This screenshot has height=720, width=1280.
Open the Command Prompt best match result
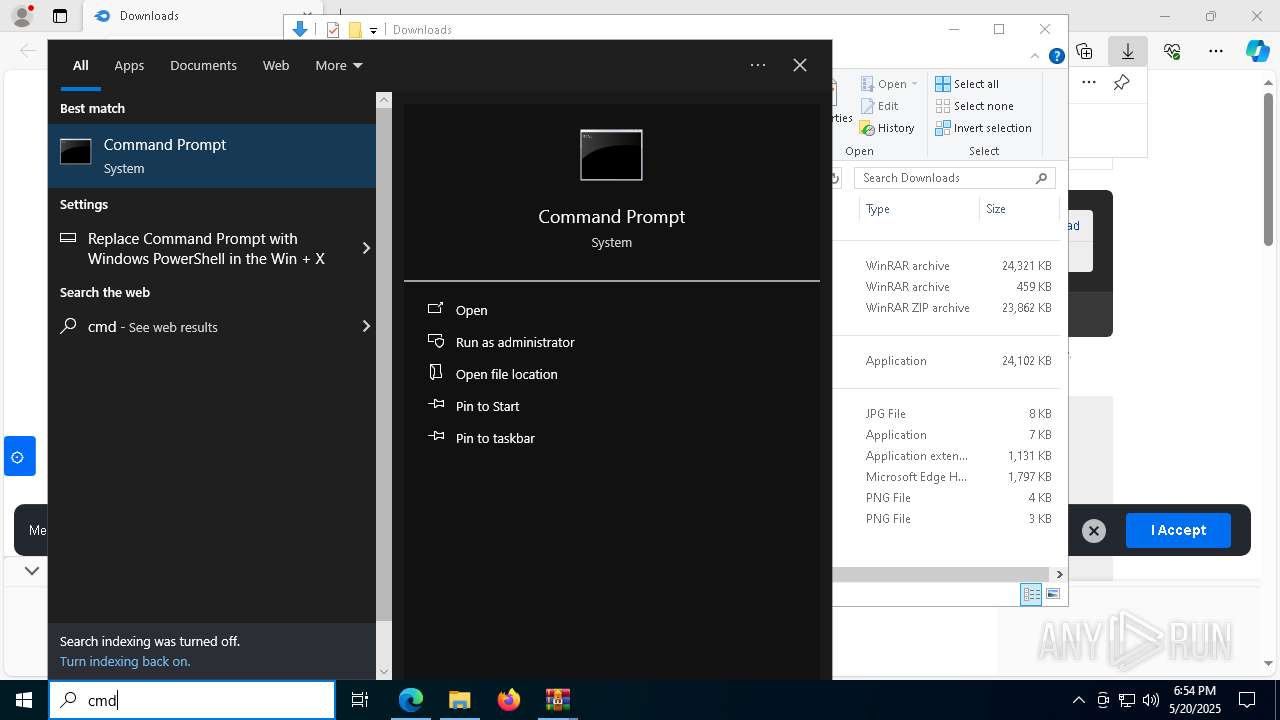point(212,156)
